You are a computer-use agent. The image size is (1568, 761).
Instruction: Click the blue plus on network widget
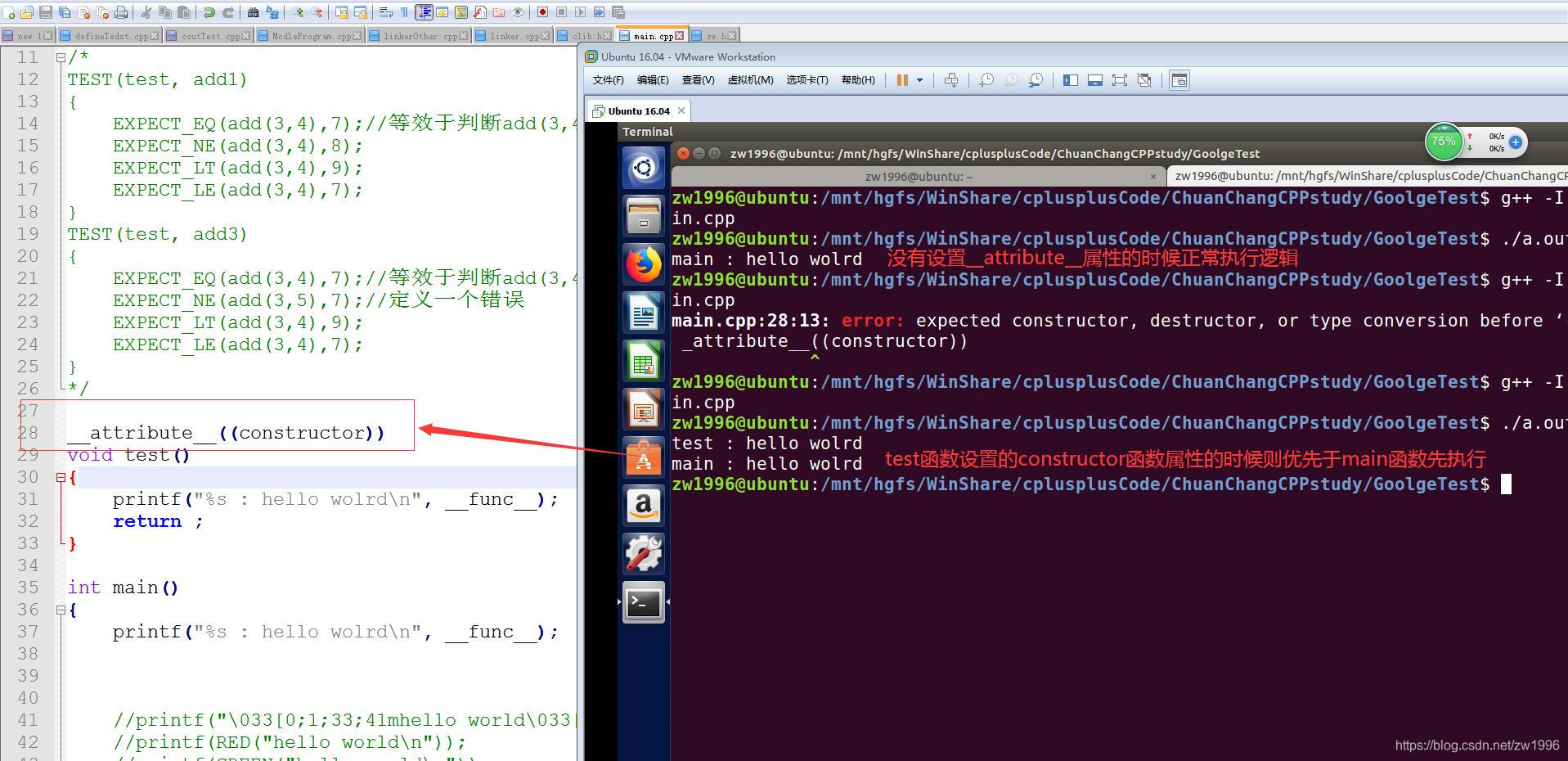[1515, 142]
